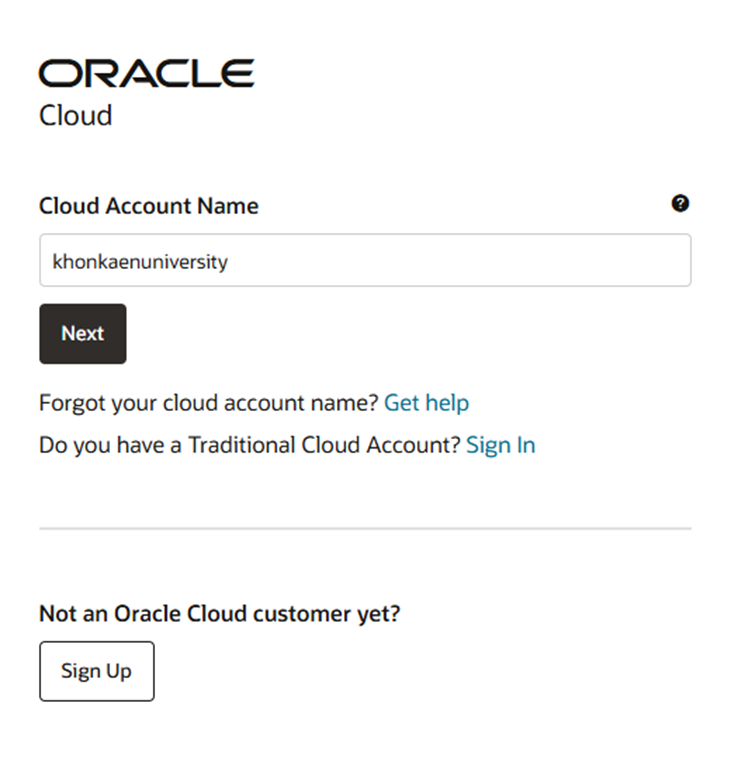This screenshot has width=731, height=762.
Task: Click the "Not an Oracle Cloud customer yet?" heading
Action: [220, 614]
